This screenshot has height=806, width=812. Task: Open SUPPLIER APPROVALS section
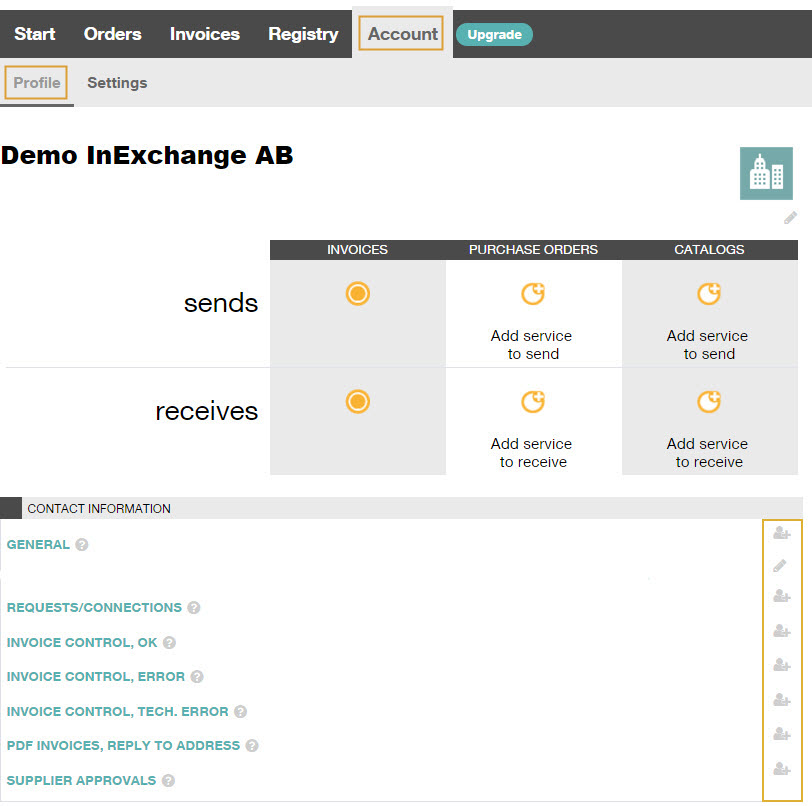[81, 780]
